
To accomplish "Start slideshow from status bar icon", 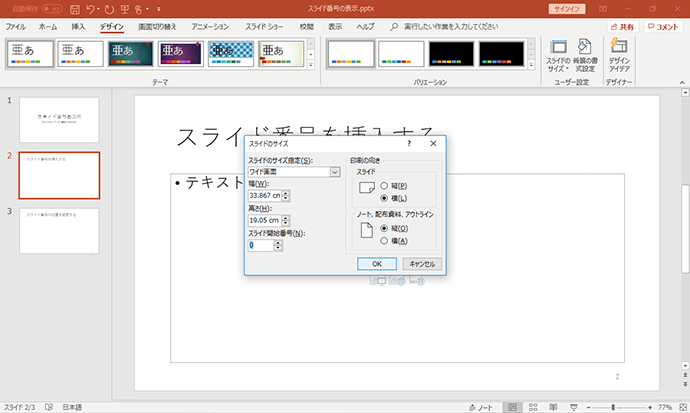I will (574, 407).
